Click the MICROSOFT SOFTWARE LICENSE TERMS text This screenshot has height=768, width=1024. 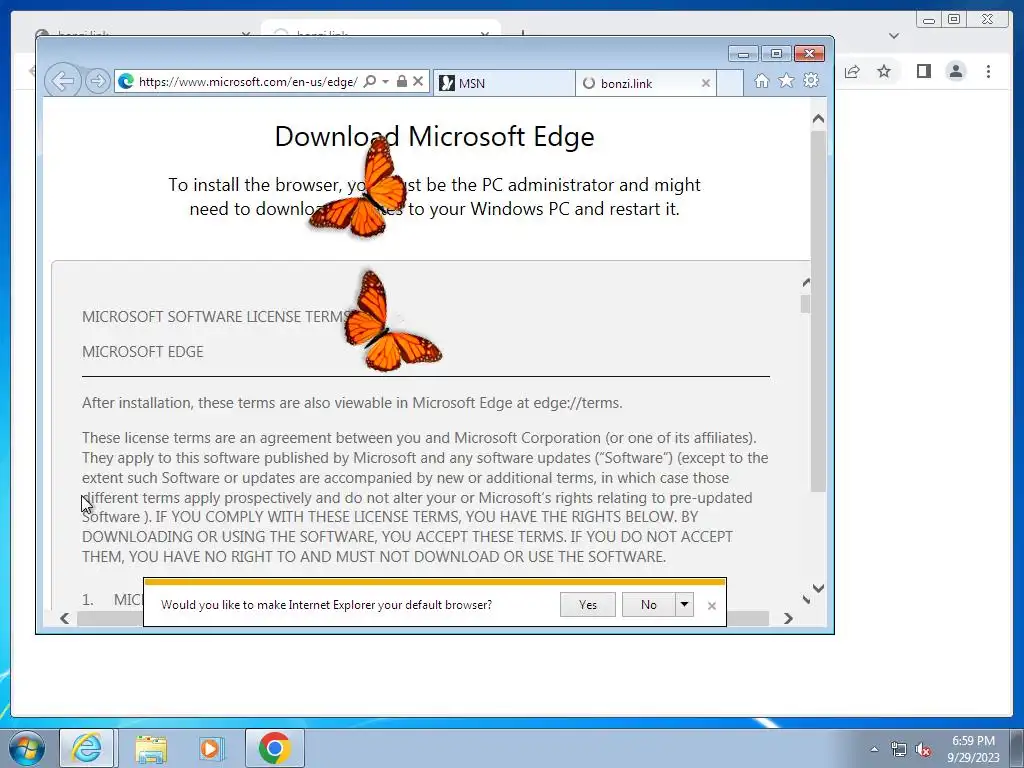coord(216,317)
